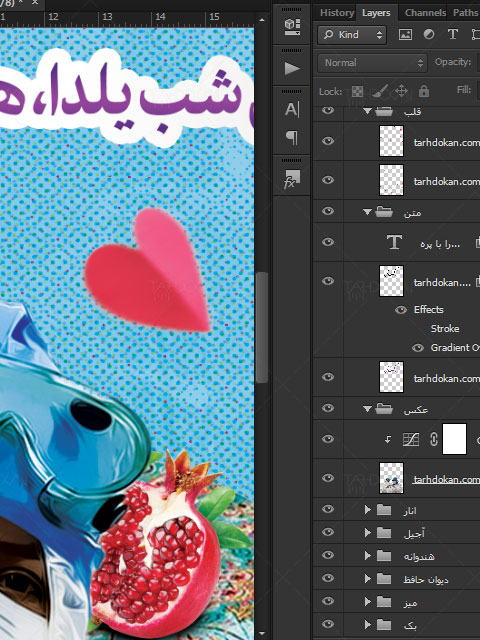480x640 pixels.
Task: Filter layers by type layers icon
Action: [452, 34]
